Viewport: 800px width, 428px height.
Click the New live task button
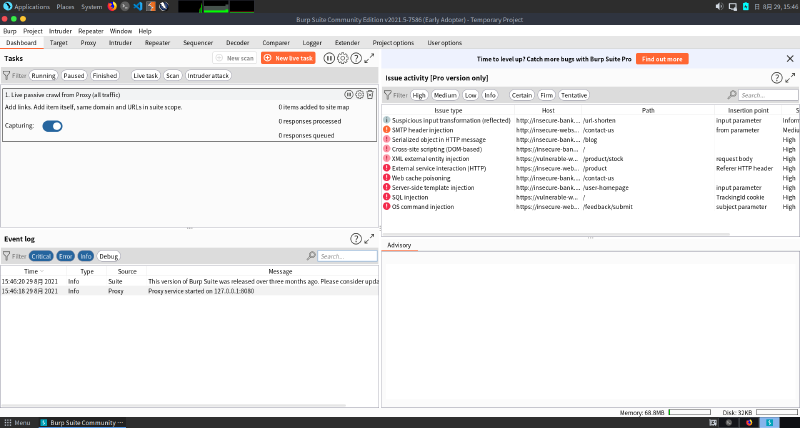(288, 58)
